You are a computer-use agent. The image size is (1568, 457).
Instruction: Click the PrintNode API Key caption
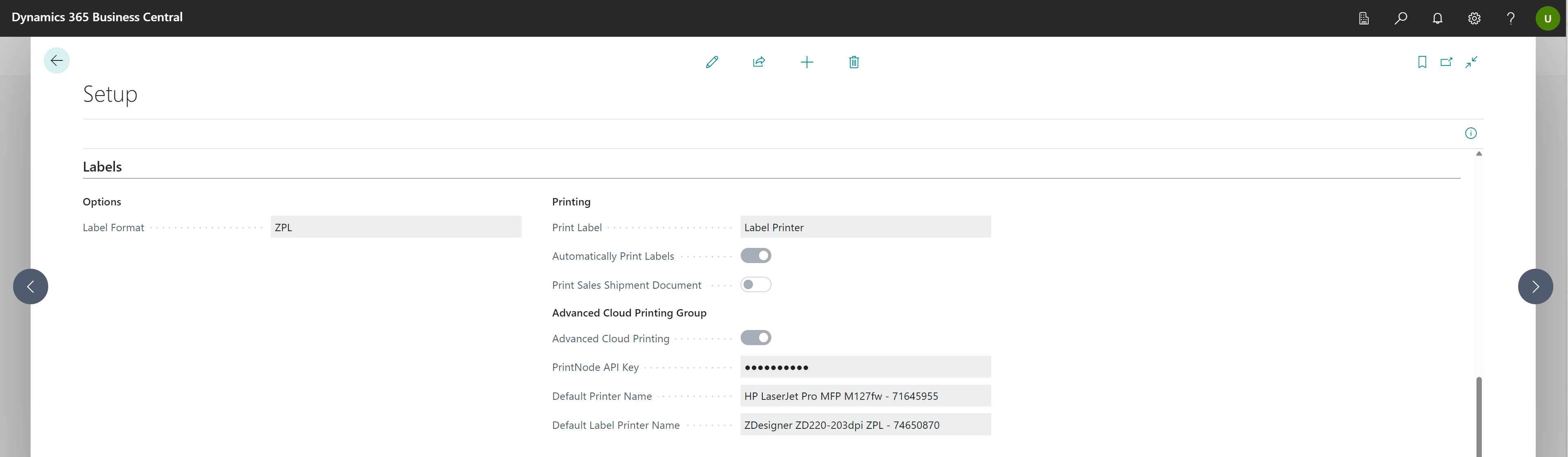(595, 367)
